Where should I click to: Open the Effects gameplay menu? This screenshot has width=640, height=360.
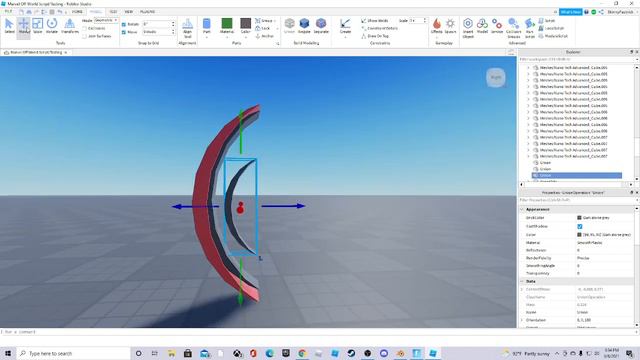pyautogui.click(x=436, y=26)
